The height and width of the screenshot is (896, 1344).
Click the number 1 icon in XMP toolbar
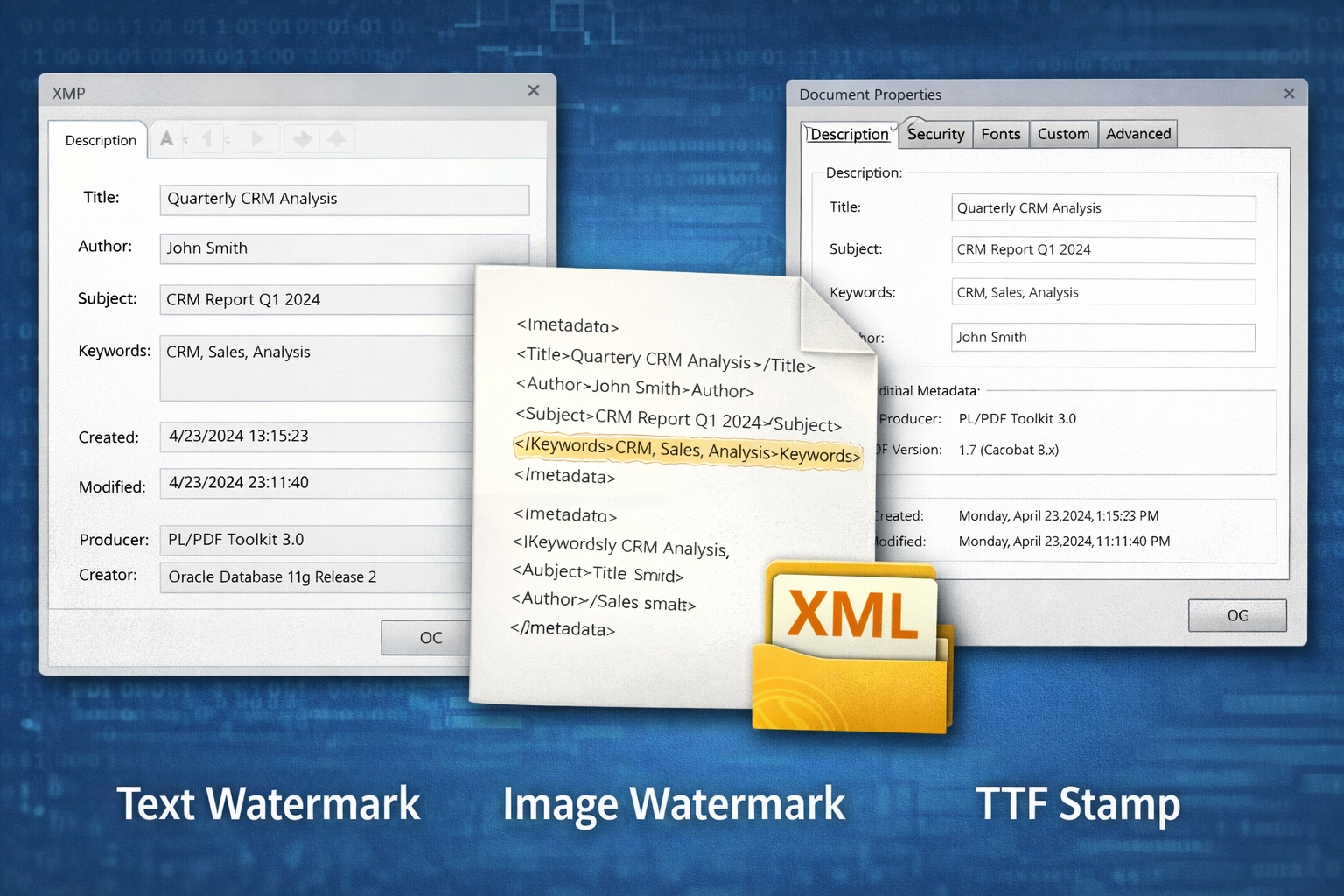coord(207,138)
